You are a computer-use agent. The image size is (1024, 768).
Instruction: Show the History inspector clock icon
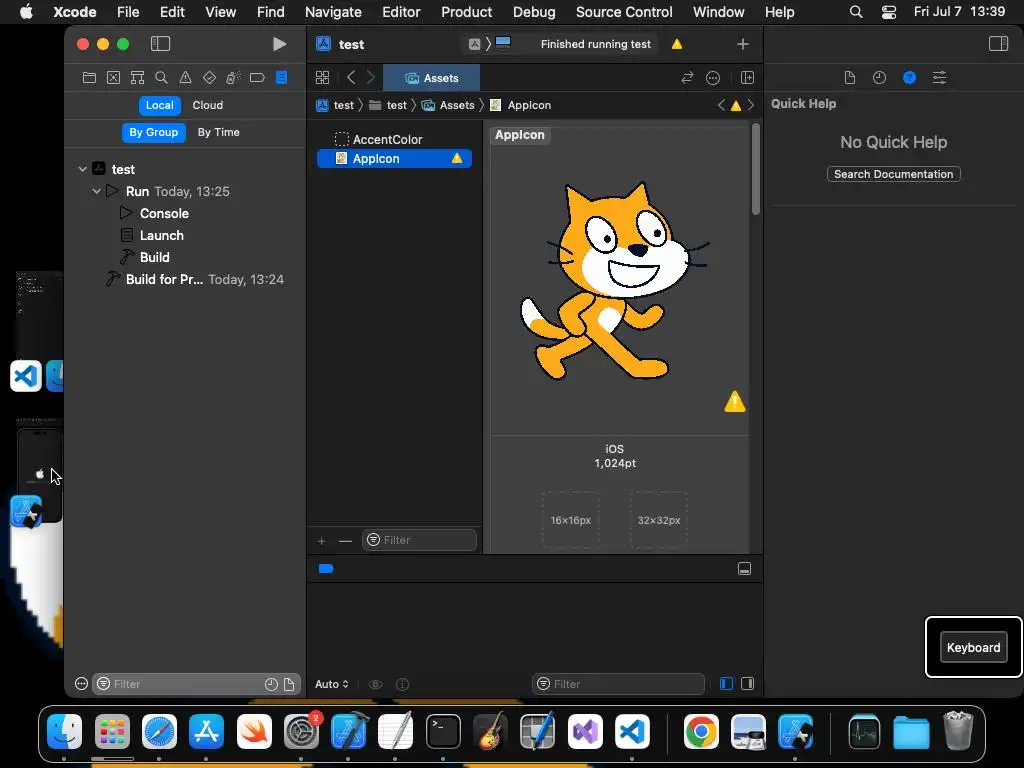click(880, 78)
